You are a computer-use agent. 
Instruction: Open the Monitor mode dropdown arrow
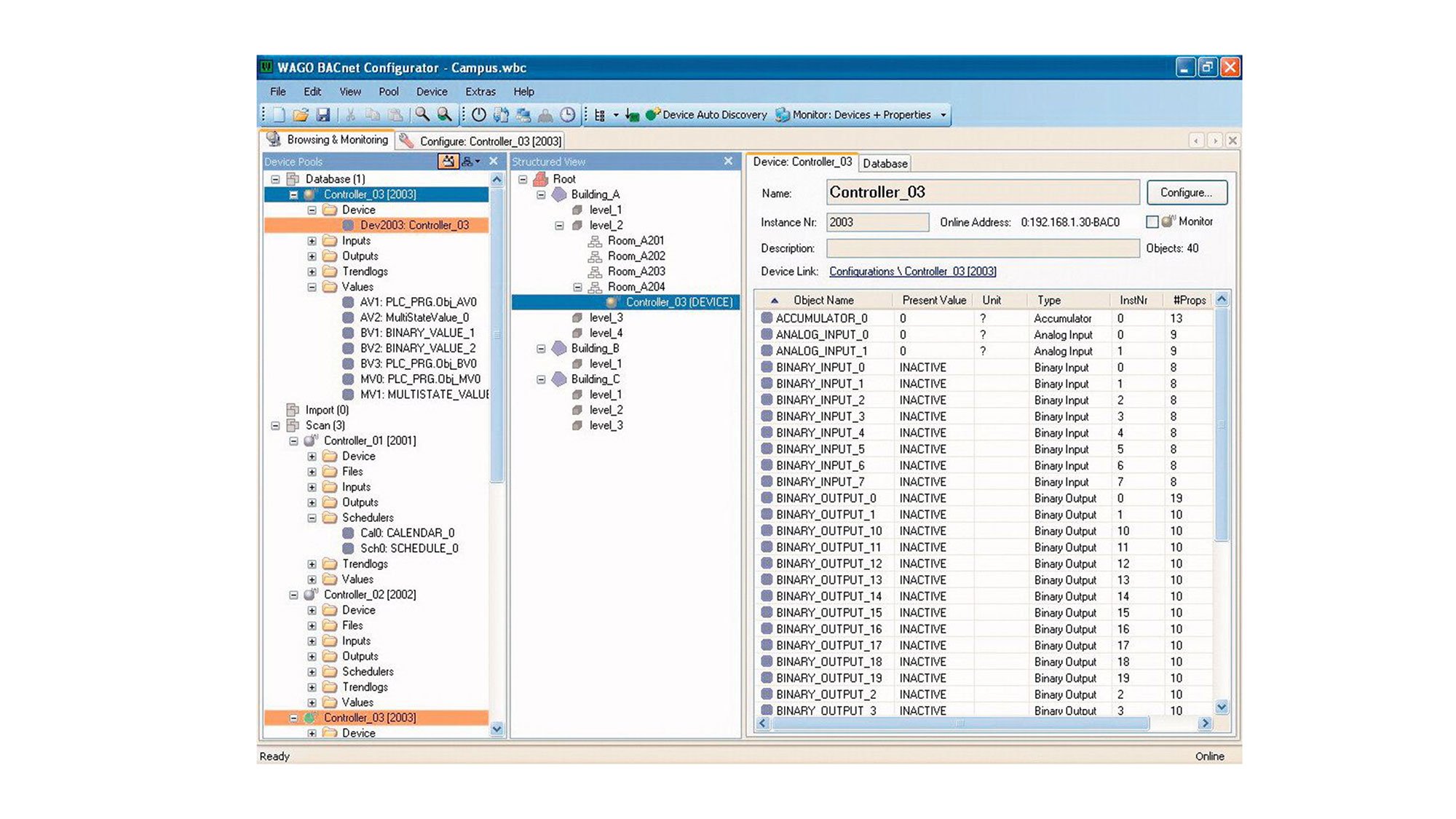pos(943,115)
